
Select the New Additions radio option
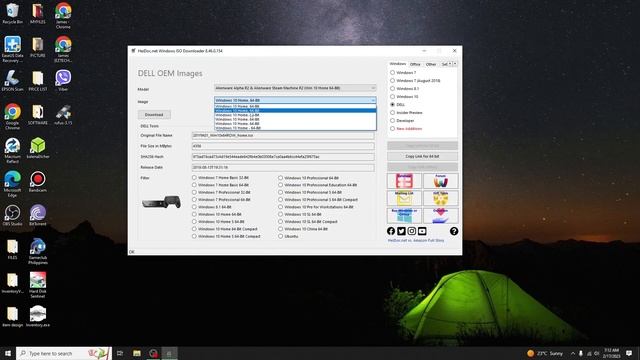[x=392, y=129]
